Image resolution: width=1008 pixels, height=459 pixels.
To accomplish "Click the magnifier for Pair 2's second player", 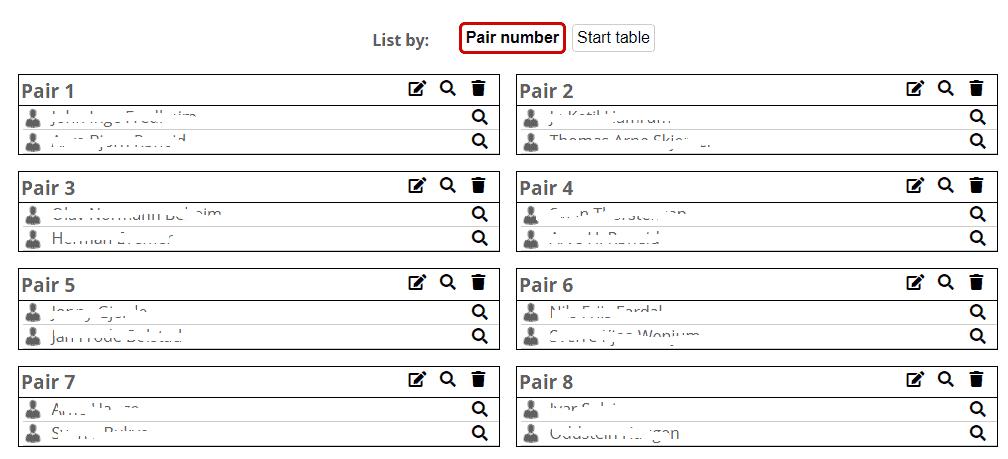I will coord(977,141).
